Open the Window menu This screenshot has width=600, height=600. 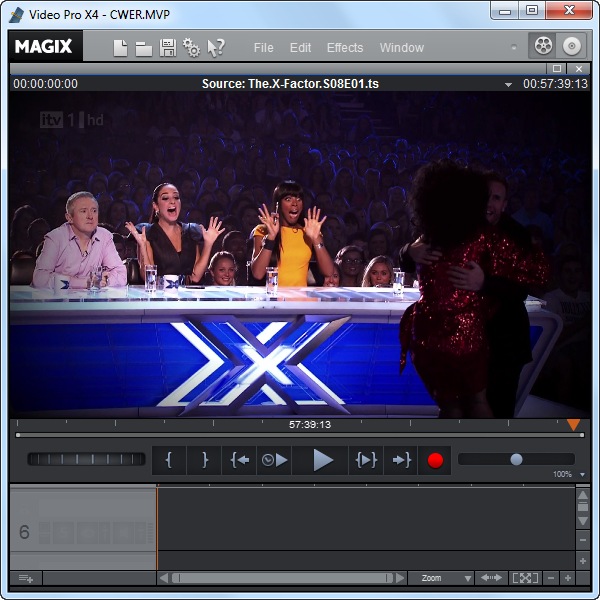click(402, 48)
